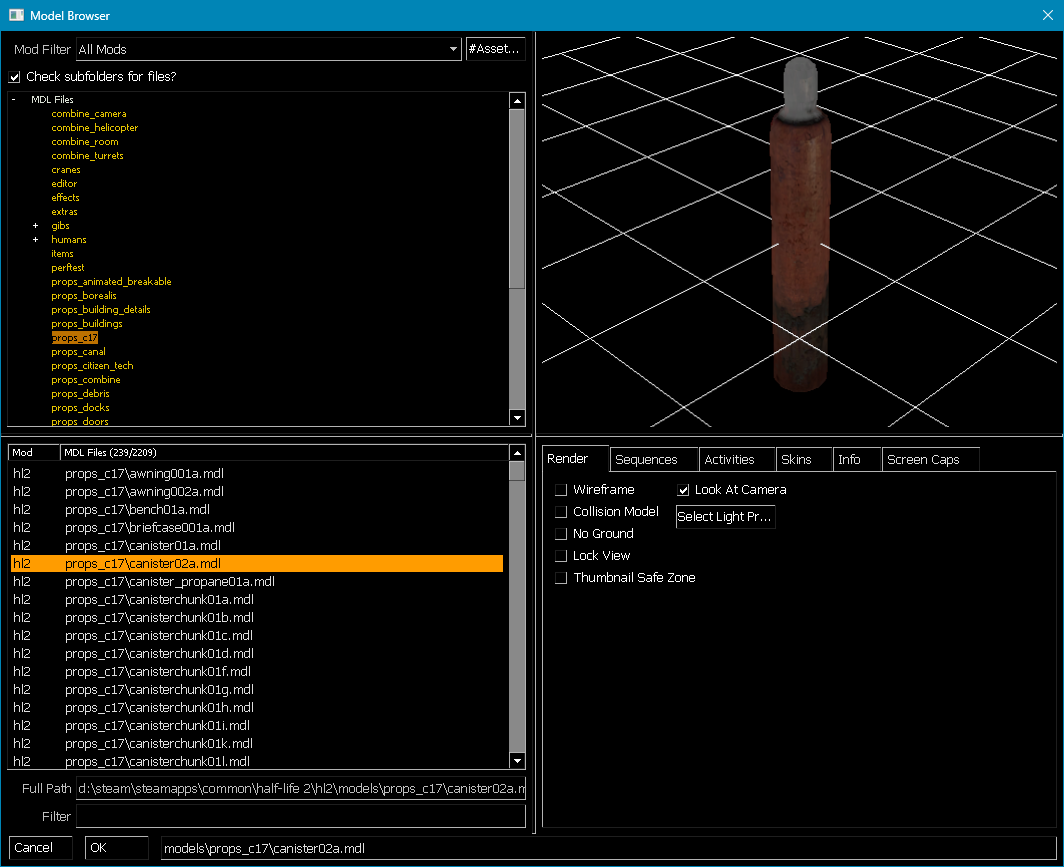Open the Mod Filter dropdown showing All Mods
The image size is (1064, 867).
point(452,49)
